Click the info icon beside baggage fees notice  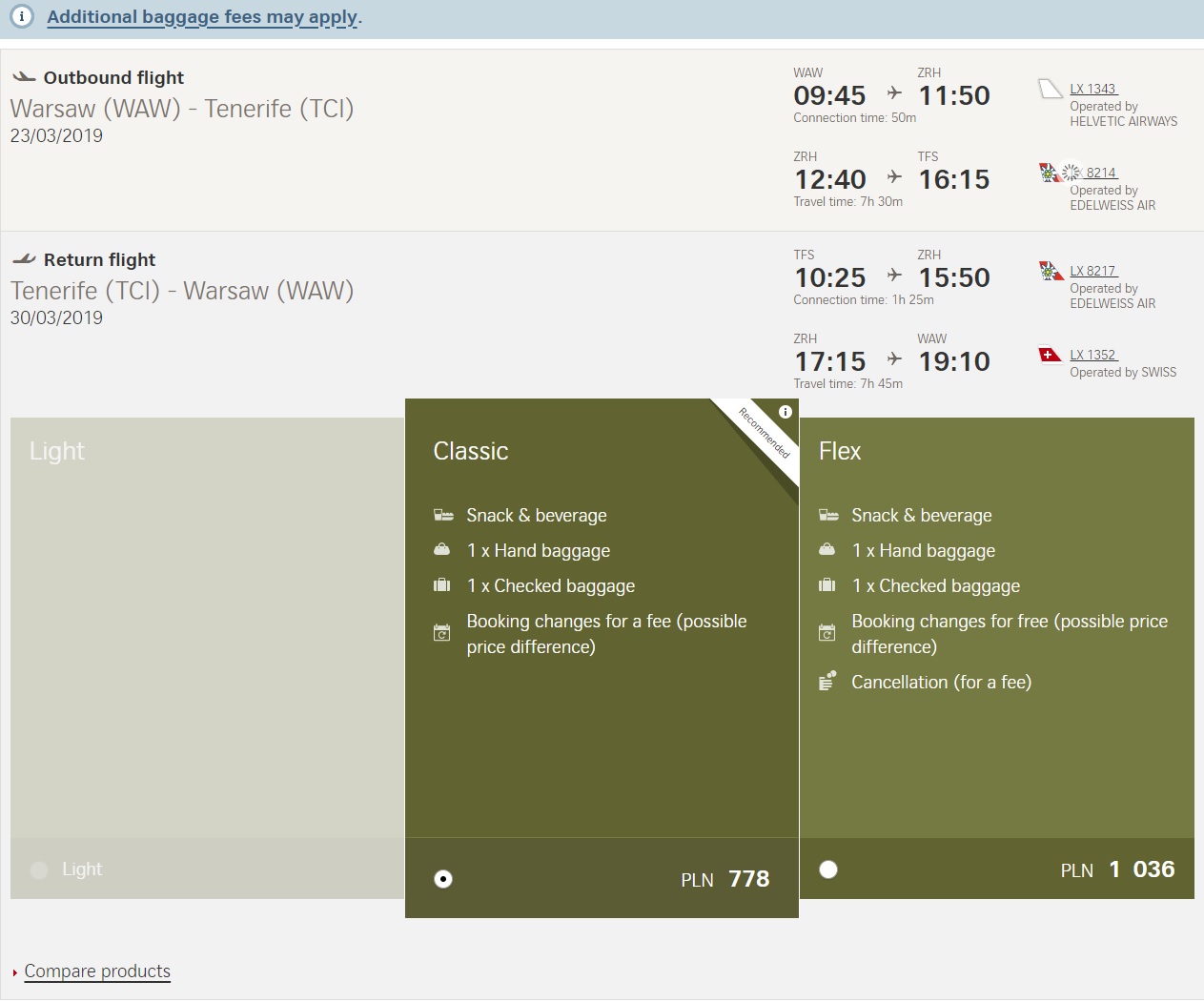22,17
